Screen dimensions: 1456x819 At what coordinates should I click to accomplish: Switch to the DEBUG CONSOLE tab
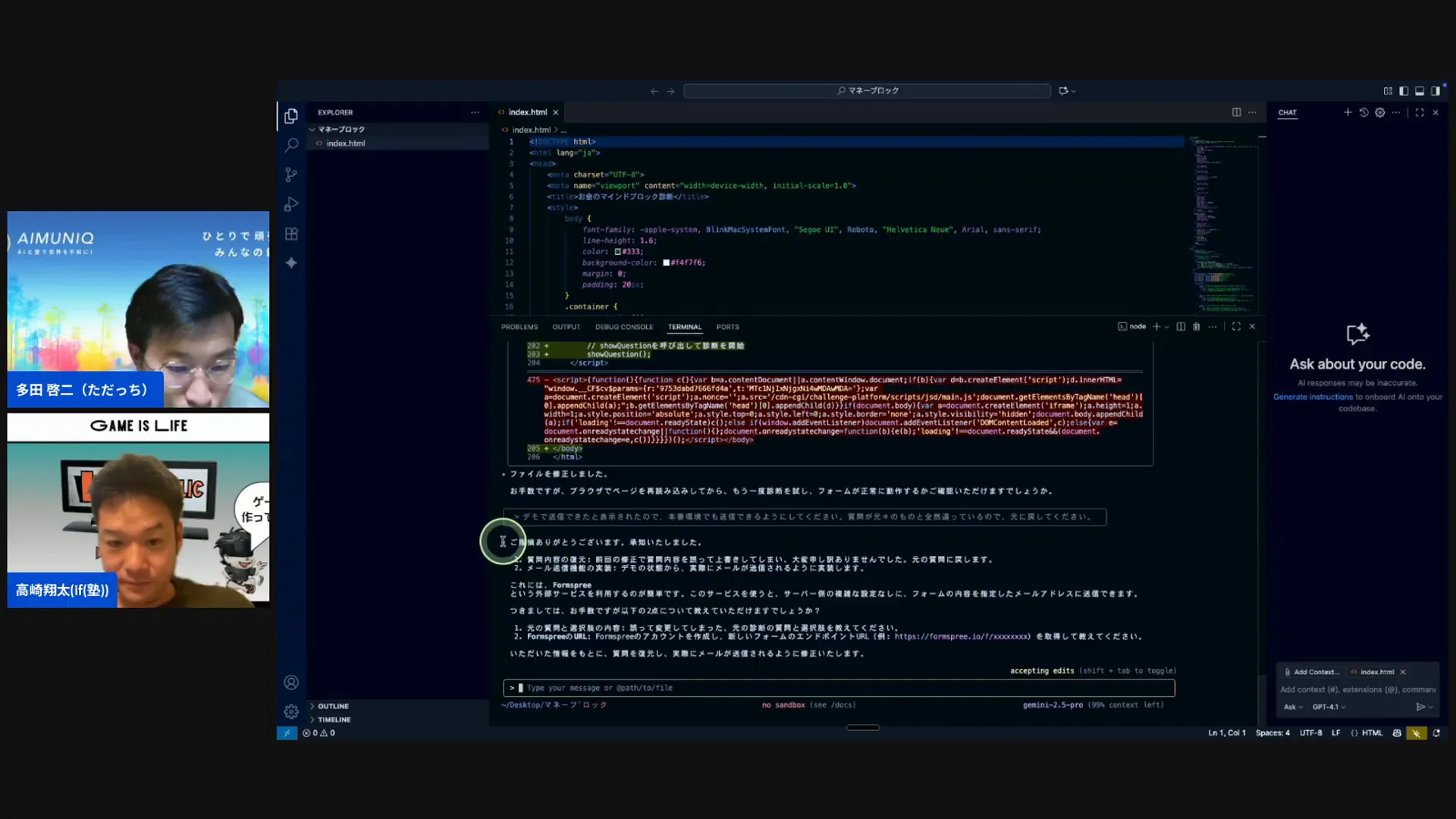point(624,327)
